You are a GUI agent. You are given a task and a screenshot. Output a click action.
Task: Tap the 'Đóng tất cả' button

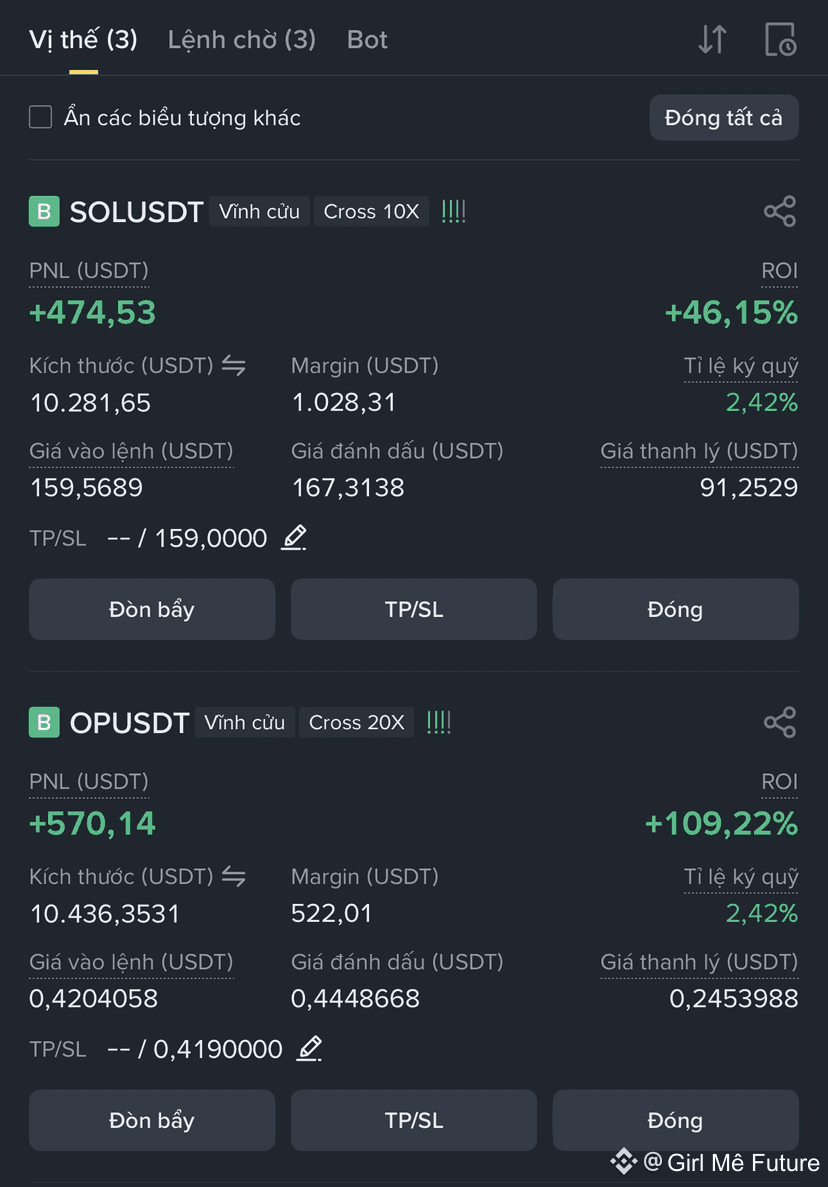coord(724,117)
